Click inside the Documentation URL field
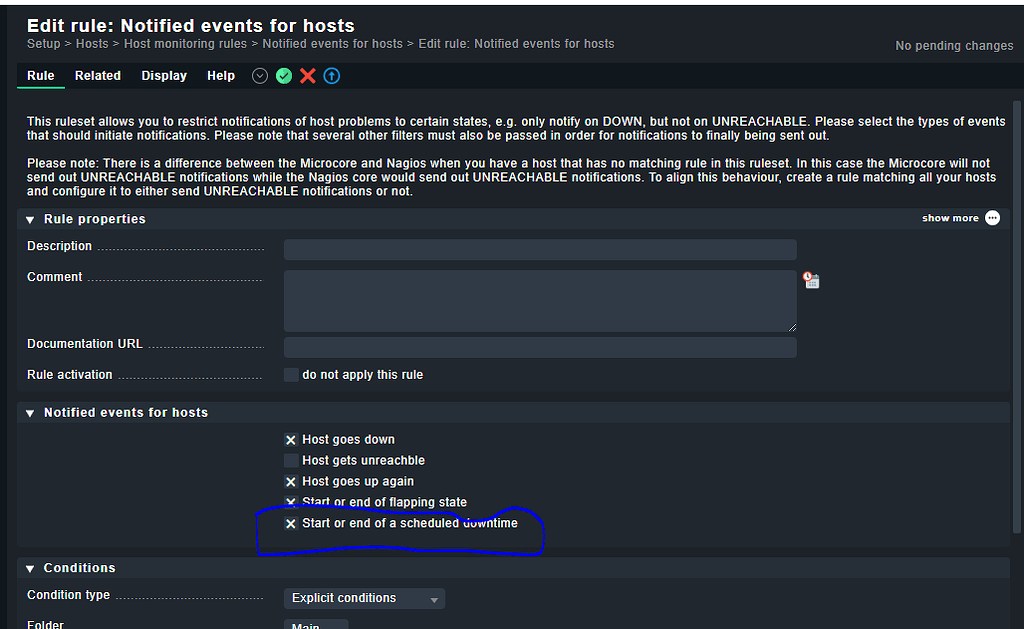 tap(540, 347)
